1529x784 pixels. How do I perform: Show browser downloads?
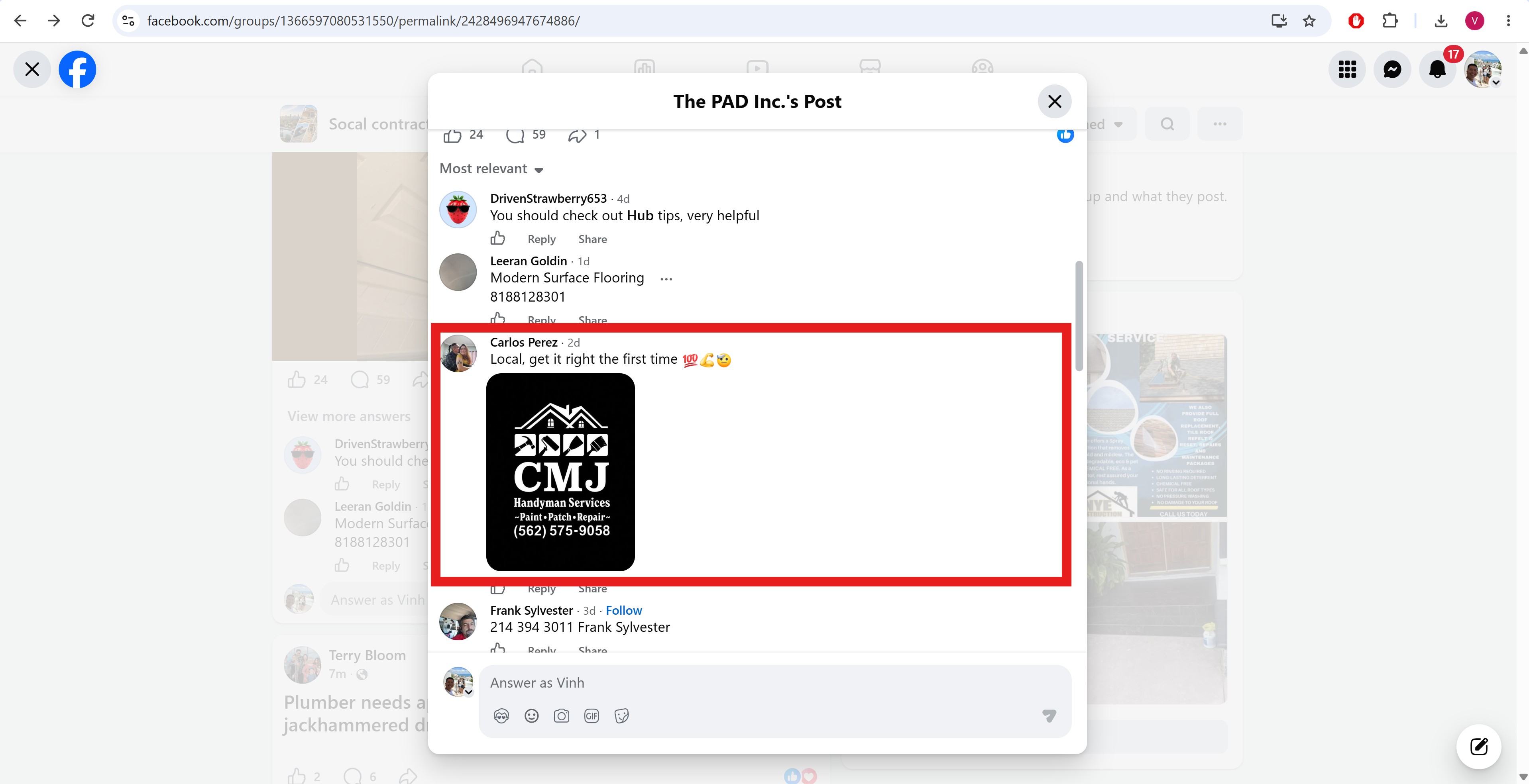click(x=1441, y=21)
